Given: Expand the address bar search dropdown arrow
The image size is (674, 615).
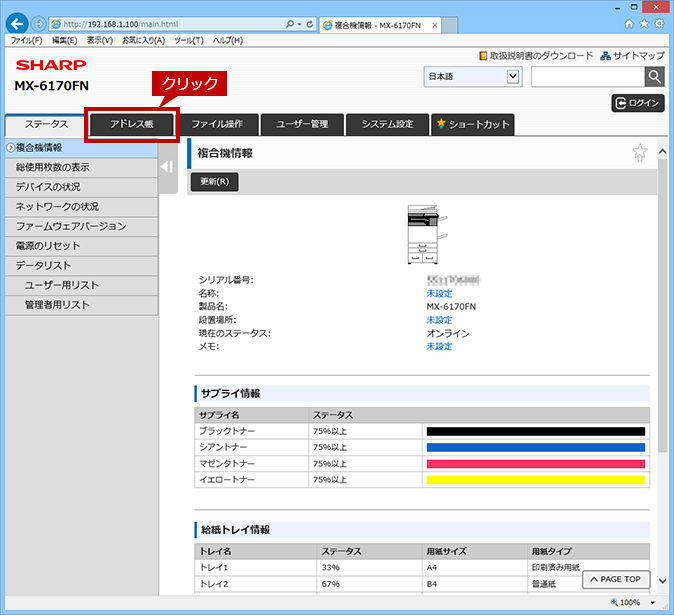Looking at the screenshot, I should (300, 24).
